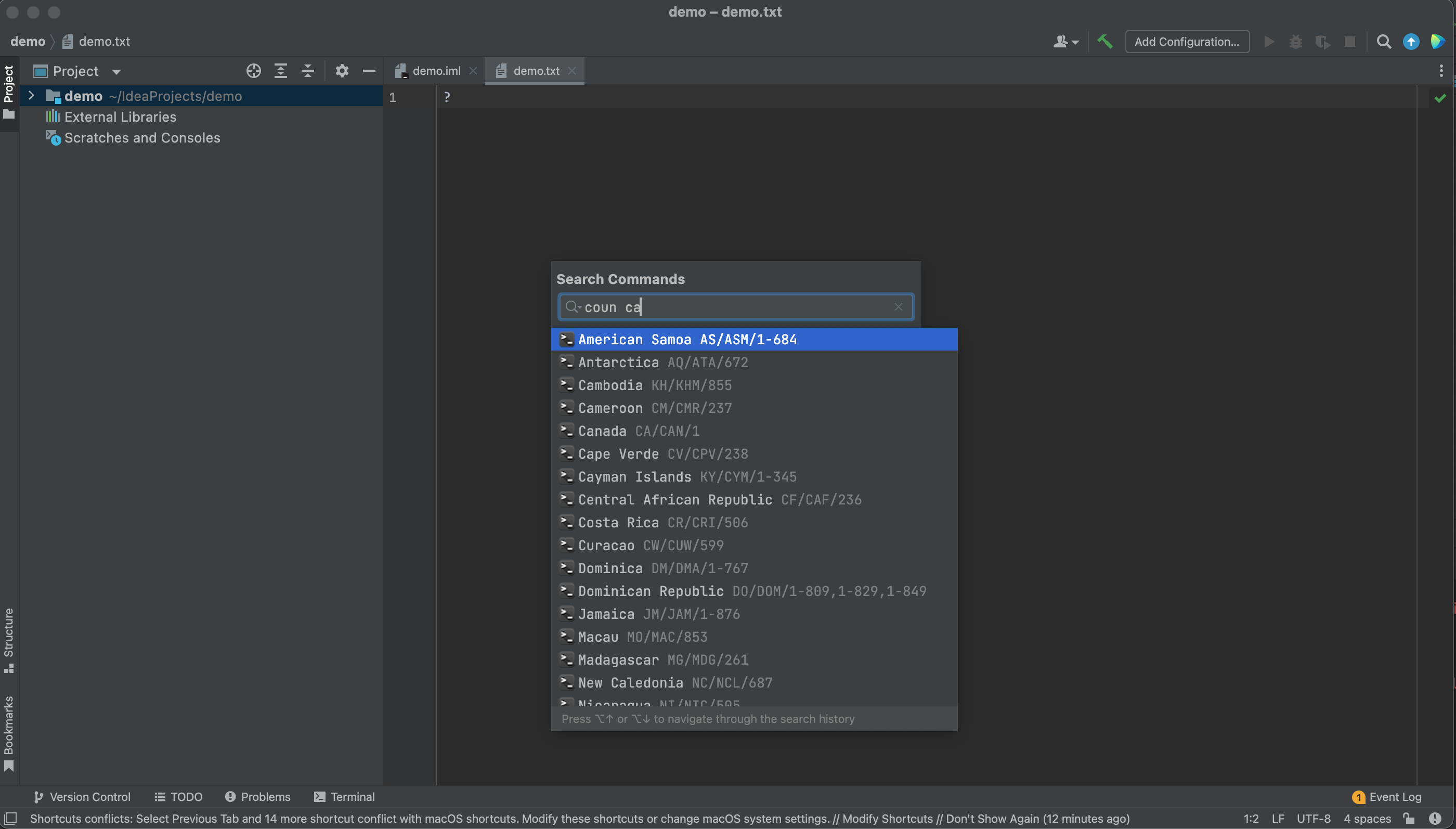Screen dimensions: 1456x829
Task: Select Central African Republic result
Action: pos(754,499)
